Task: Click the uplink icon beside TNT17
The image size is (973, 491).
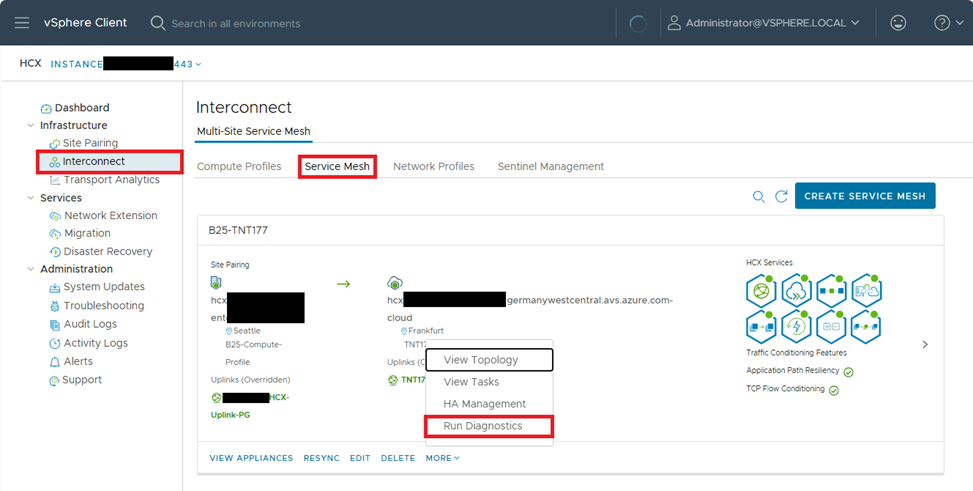Action: pos(393,380)
